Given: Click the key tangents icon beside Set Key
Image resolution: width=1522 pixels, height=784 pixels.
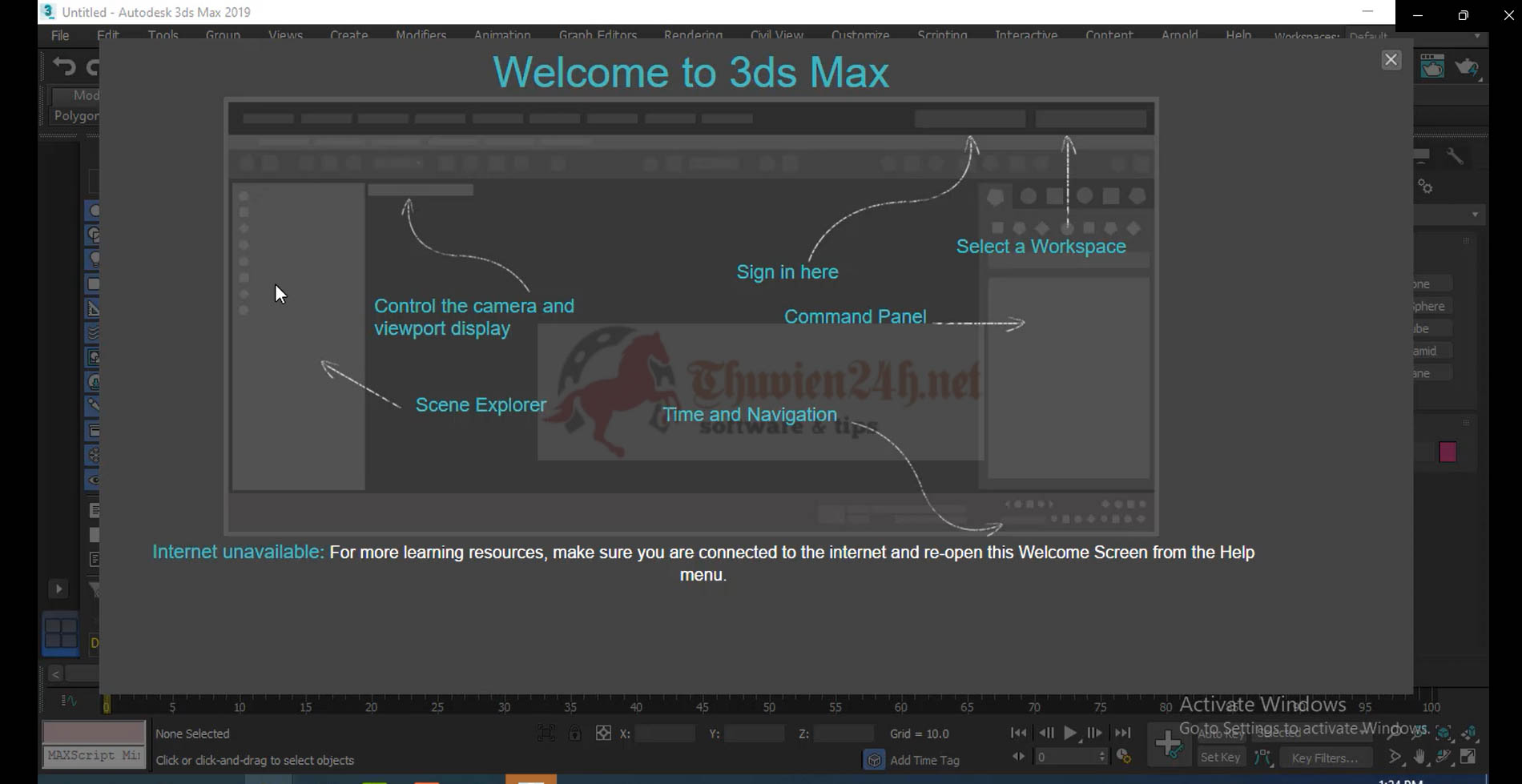Looking at the screenshot, I should pyautogui.click(x=1263, y=757).
